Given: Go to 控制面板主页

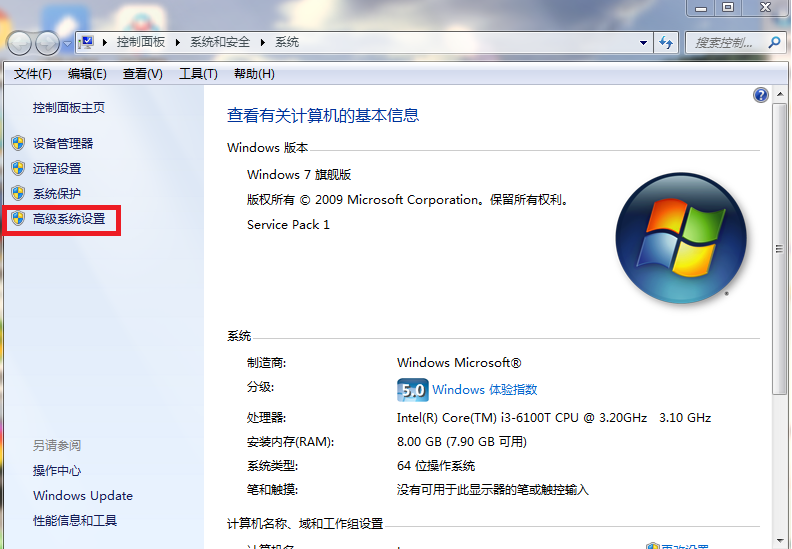Looking at the screenshot, I should pos(69,108).
